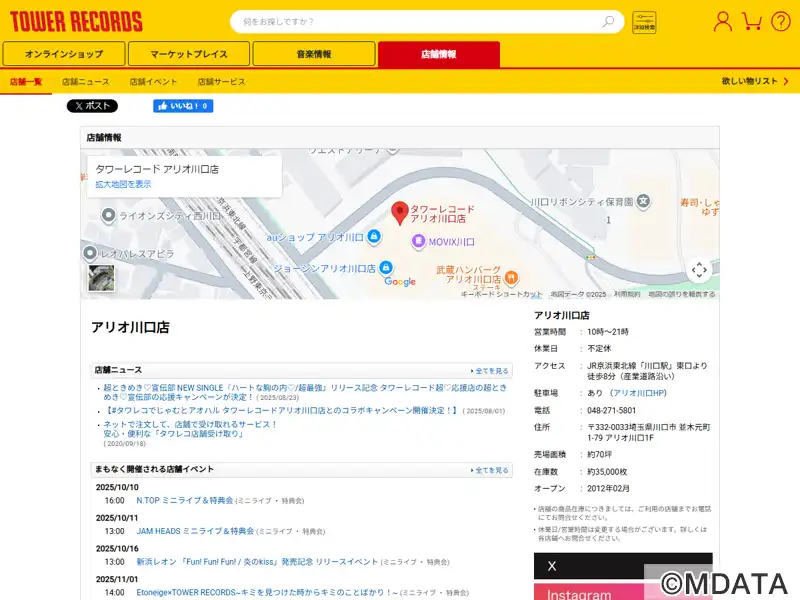
Task: Click the Tower Records logo
Action: [x=76, y=22]
